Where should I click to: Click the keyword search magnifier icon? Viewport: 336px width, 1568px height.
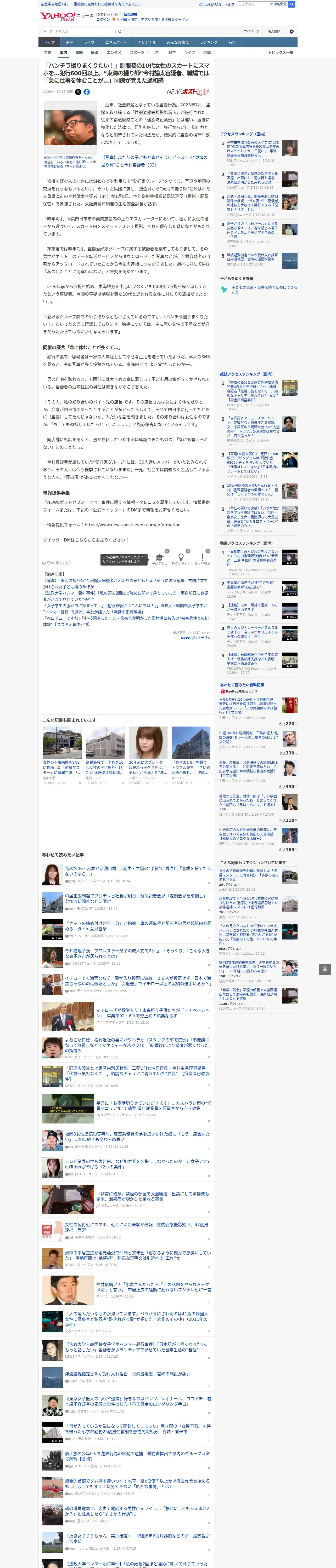(x=120, y=32)
